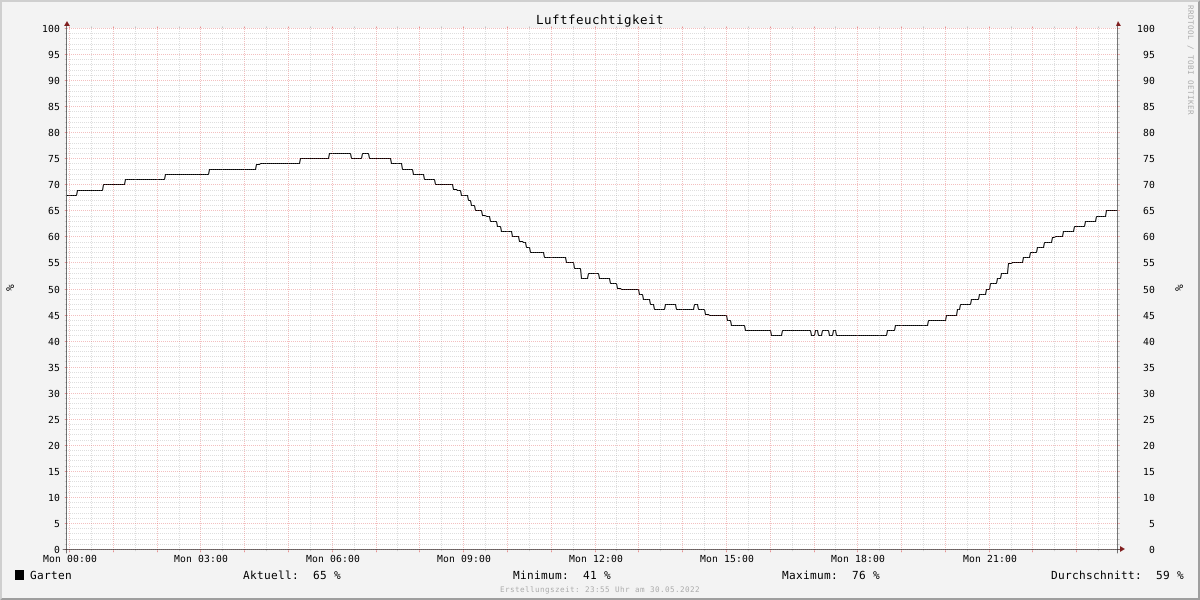
Task: Click the 25 label on left y-axis
Action: [54, 419]
